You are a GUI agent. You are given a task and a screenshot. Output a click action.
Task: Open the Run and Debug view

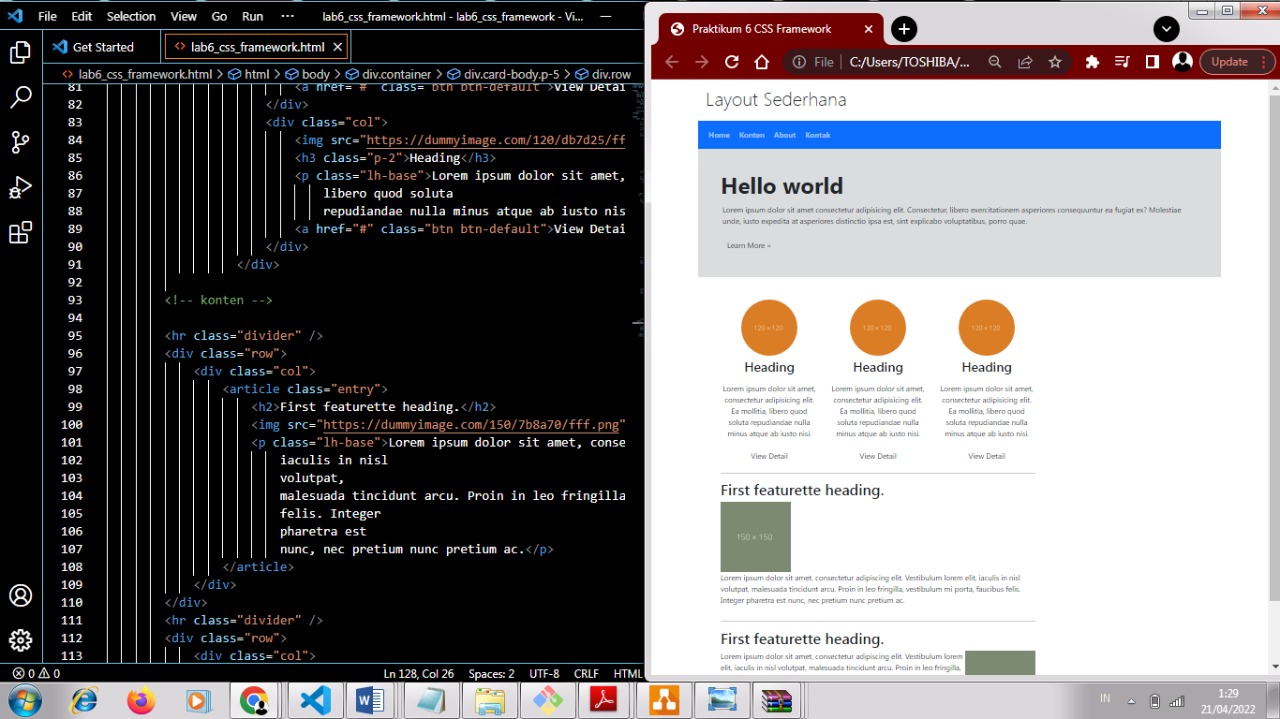[20, 188]
